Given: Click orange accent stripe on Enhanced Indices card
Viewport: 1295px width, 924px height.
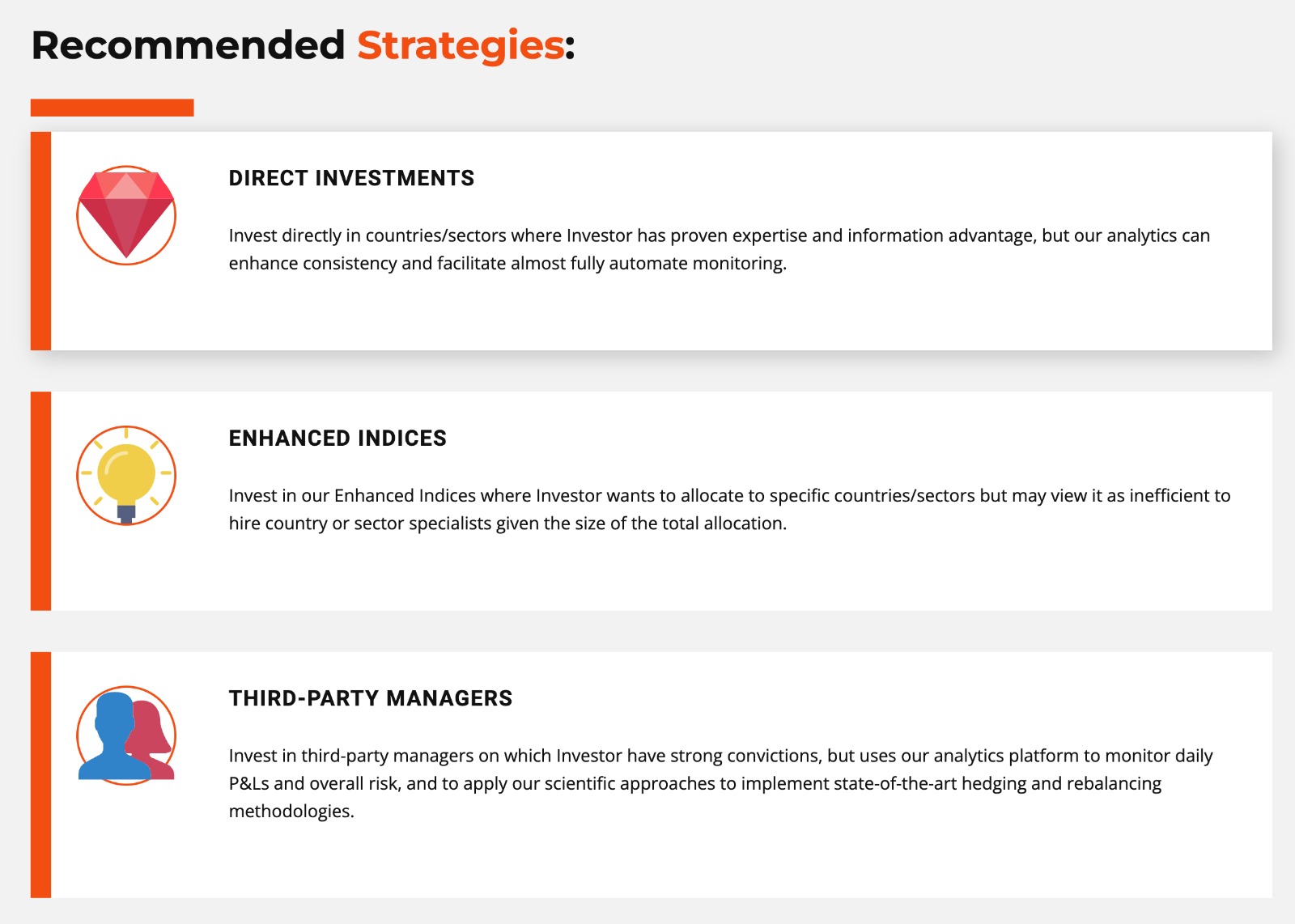Looking at the screenshot, I should (x=40, y=501).
